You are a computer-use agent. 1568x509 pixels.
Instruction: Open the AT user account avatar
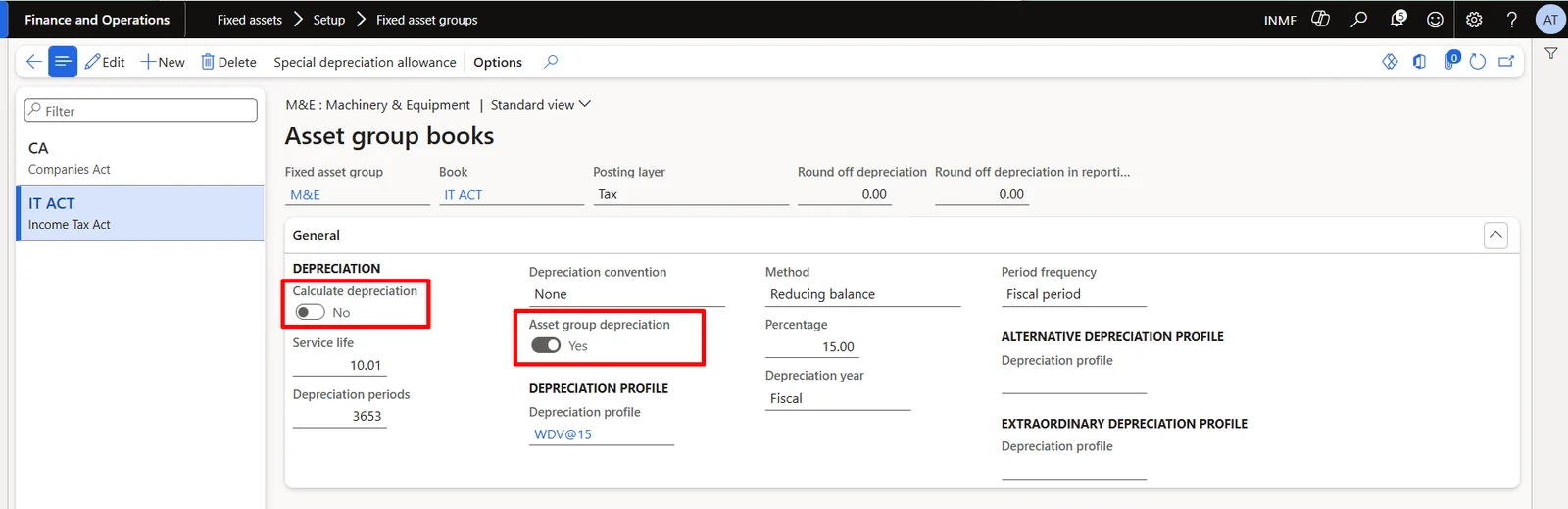[x=1550, y=20]
